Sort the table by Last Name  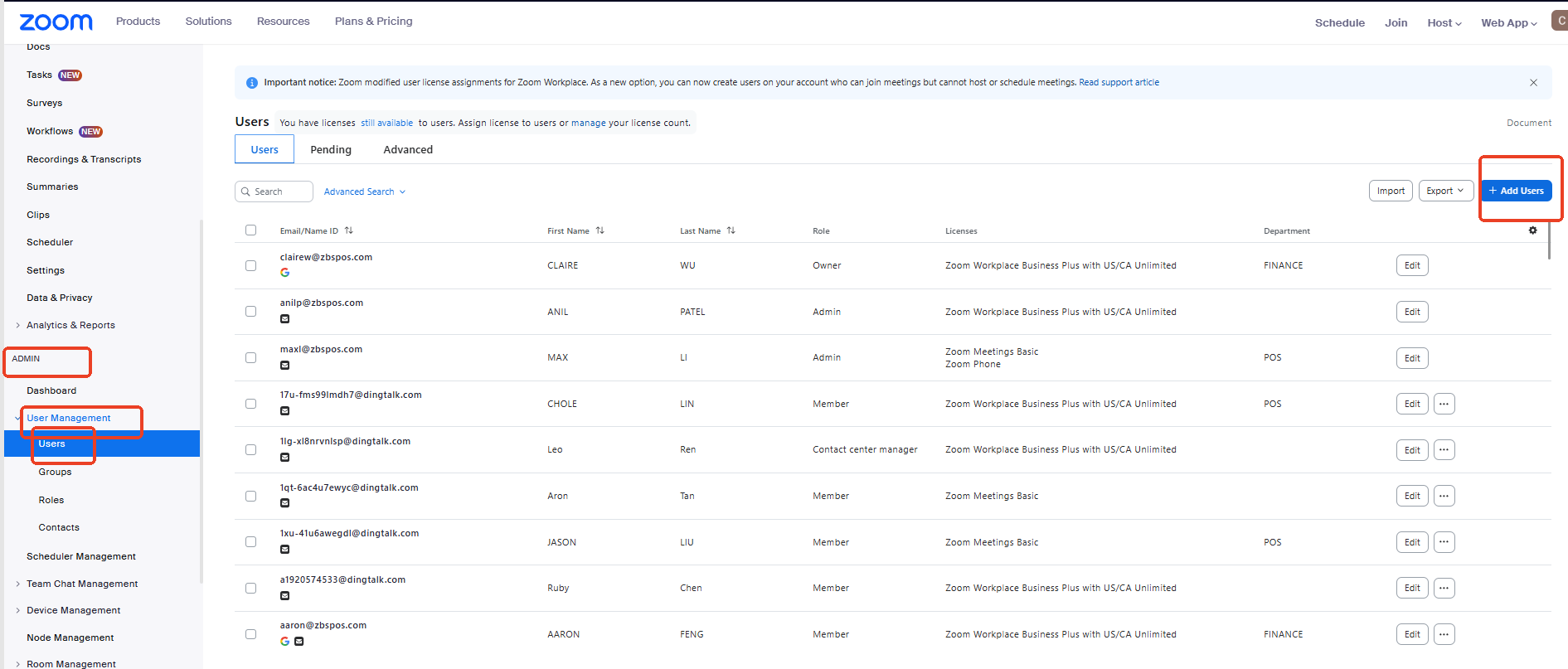click(731, 230)
